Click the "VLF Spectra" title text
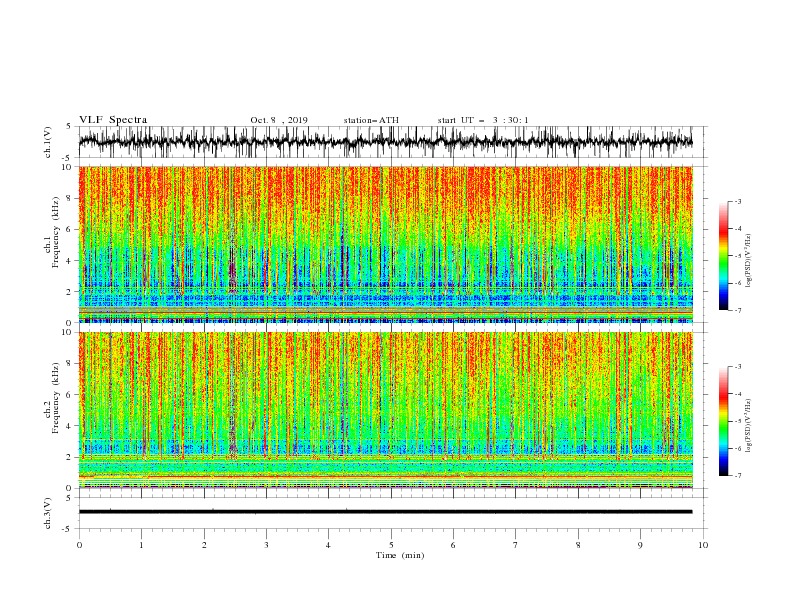Viewport: 792px width, 612px height. click(113, 120)
